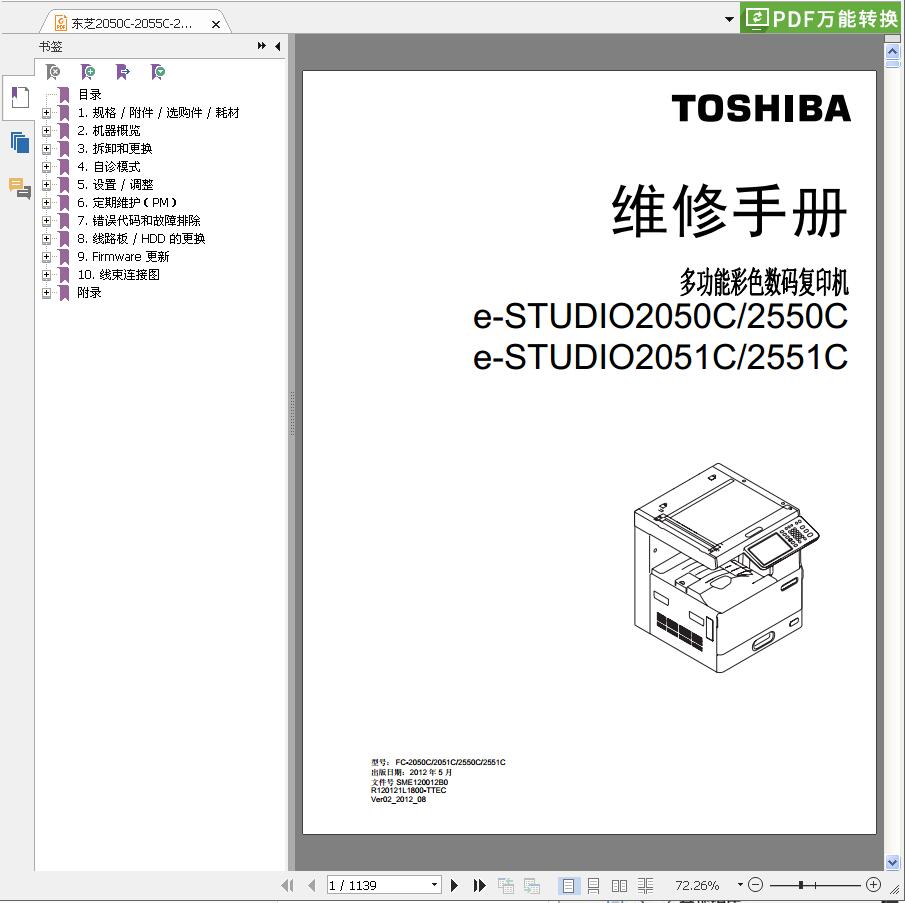The image size is (905, 903).
Task: Open the Pages thumbnail panel icon
Action: 20,142
